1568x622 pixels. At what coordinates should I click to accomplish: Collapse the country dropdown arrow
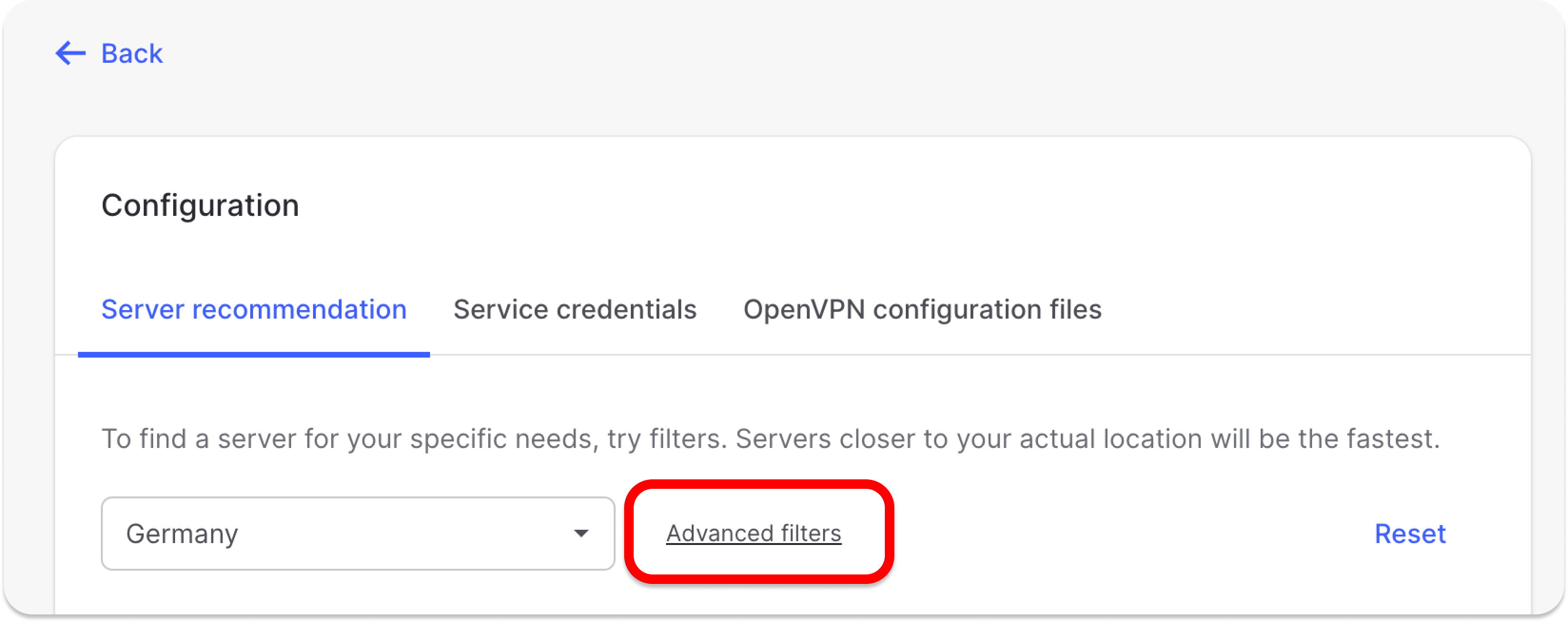(582, 534)
